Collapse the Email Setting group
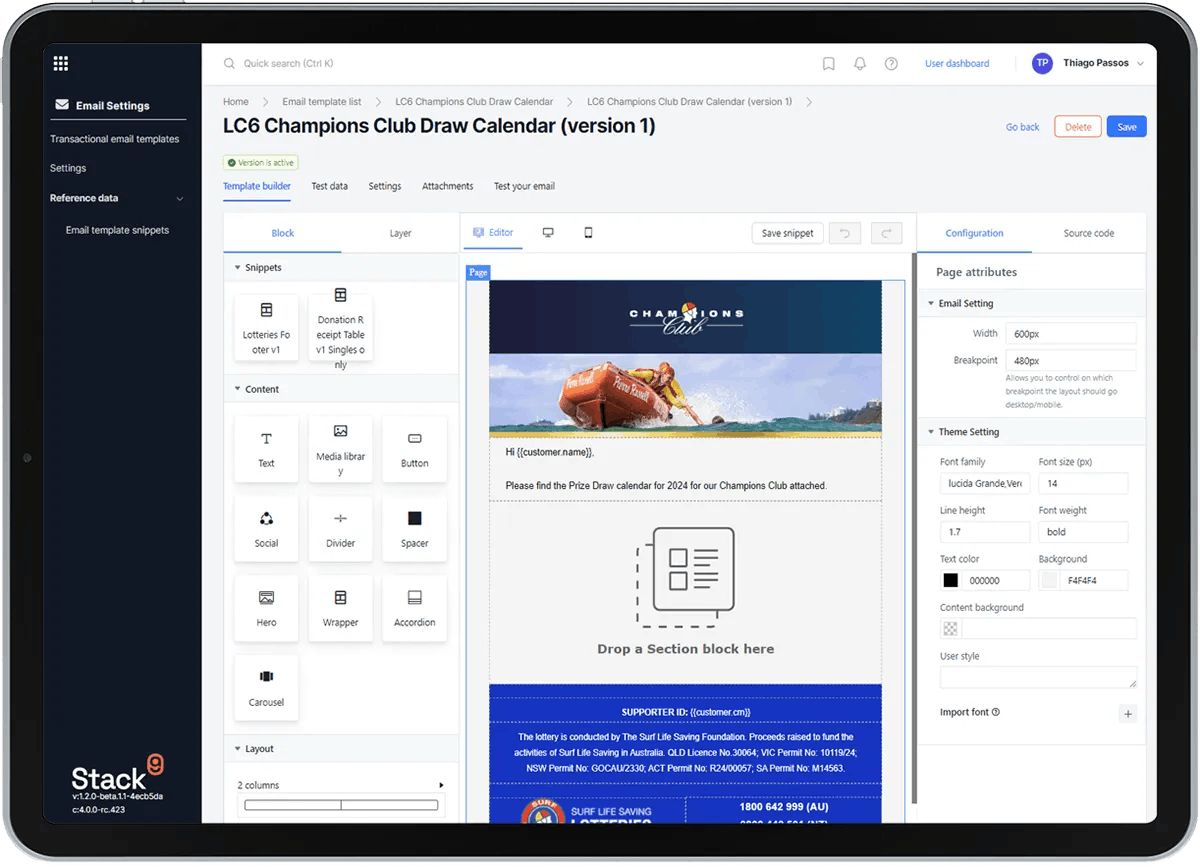The width and height of the screenshot is (1200, 867). (930, 303)
